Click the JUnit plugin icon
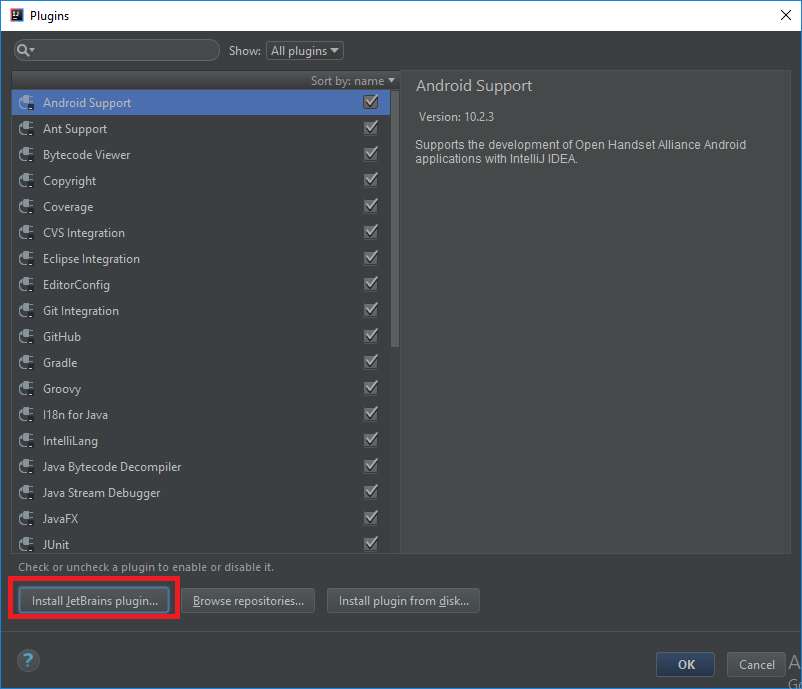Viewport: 802px width, 689px height. [27, 544]
